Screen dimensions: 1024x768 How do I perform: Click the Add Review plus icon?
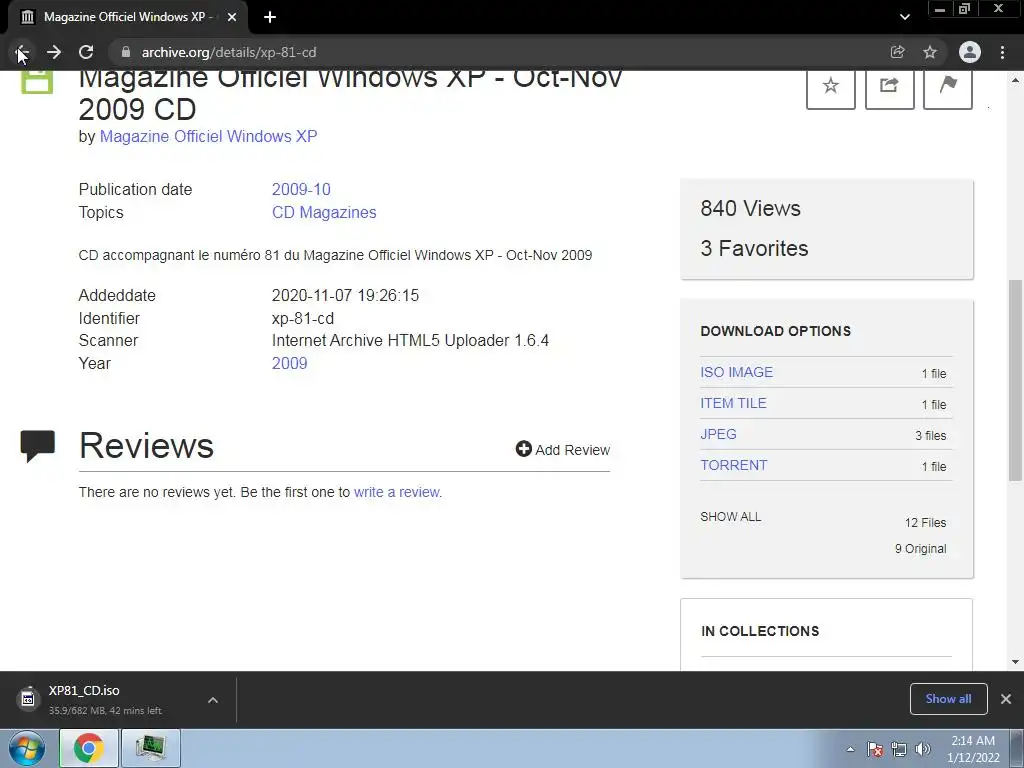point(524,449)
